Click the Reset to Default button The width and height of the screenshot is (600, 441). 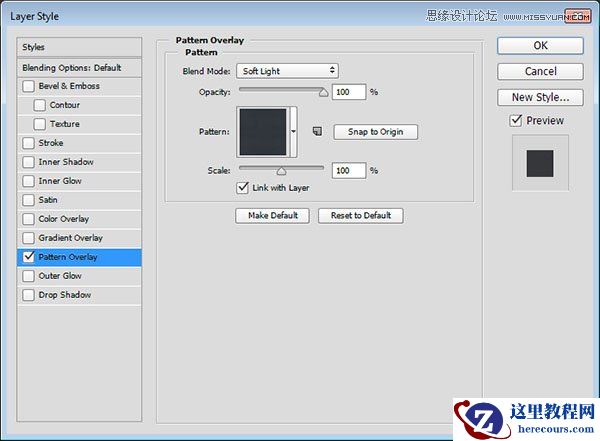click(x=361, y=216)
